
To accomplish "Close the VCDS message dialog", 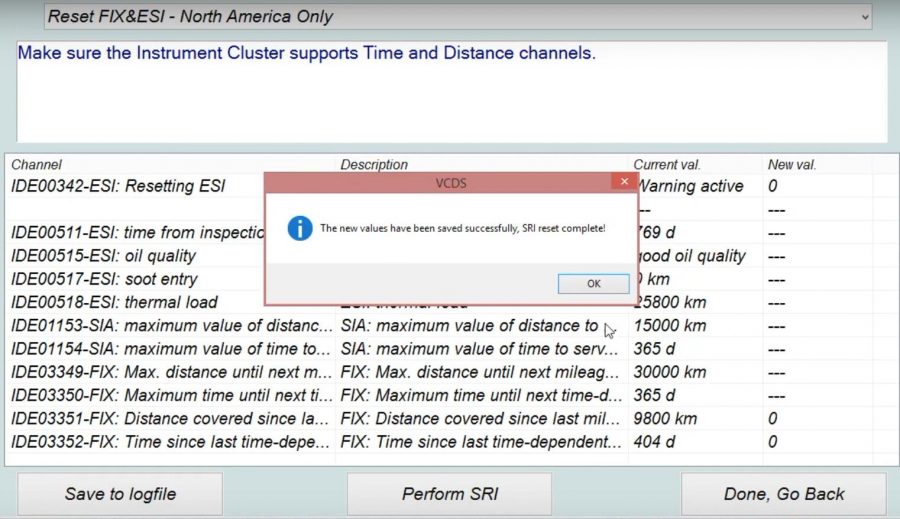I will [x=624, y=182].
